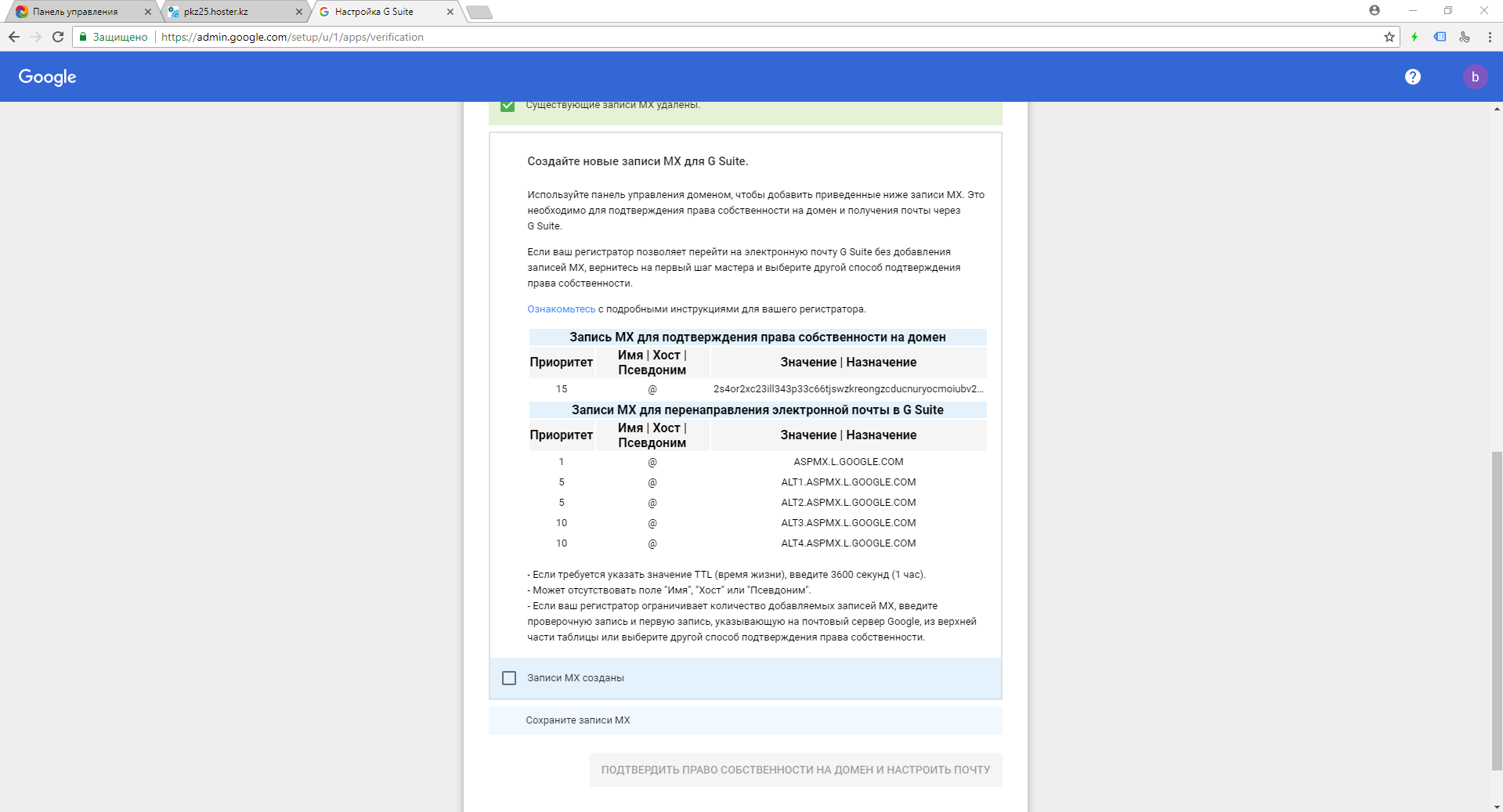Viewport: 1503px width, 812px height.
Task: Open a new tab with the new tab button
Action: 479,12
